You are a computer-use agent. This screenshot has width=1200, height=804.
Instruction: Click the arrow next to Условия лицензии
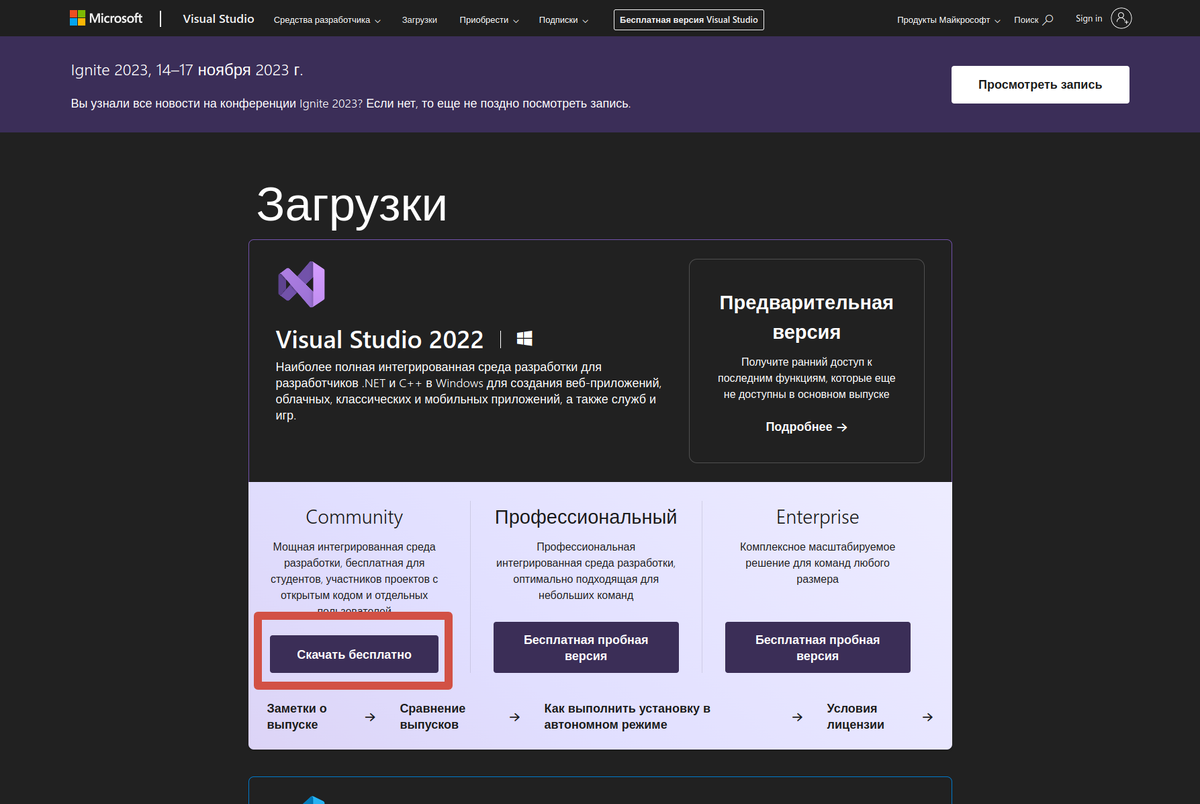click(928, 717)
